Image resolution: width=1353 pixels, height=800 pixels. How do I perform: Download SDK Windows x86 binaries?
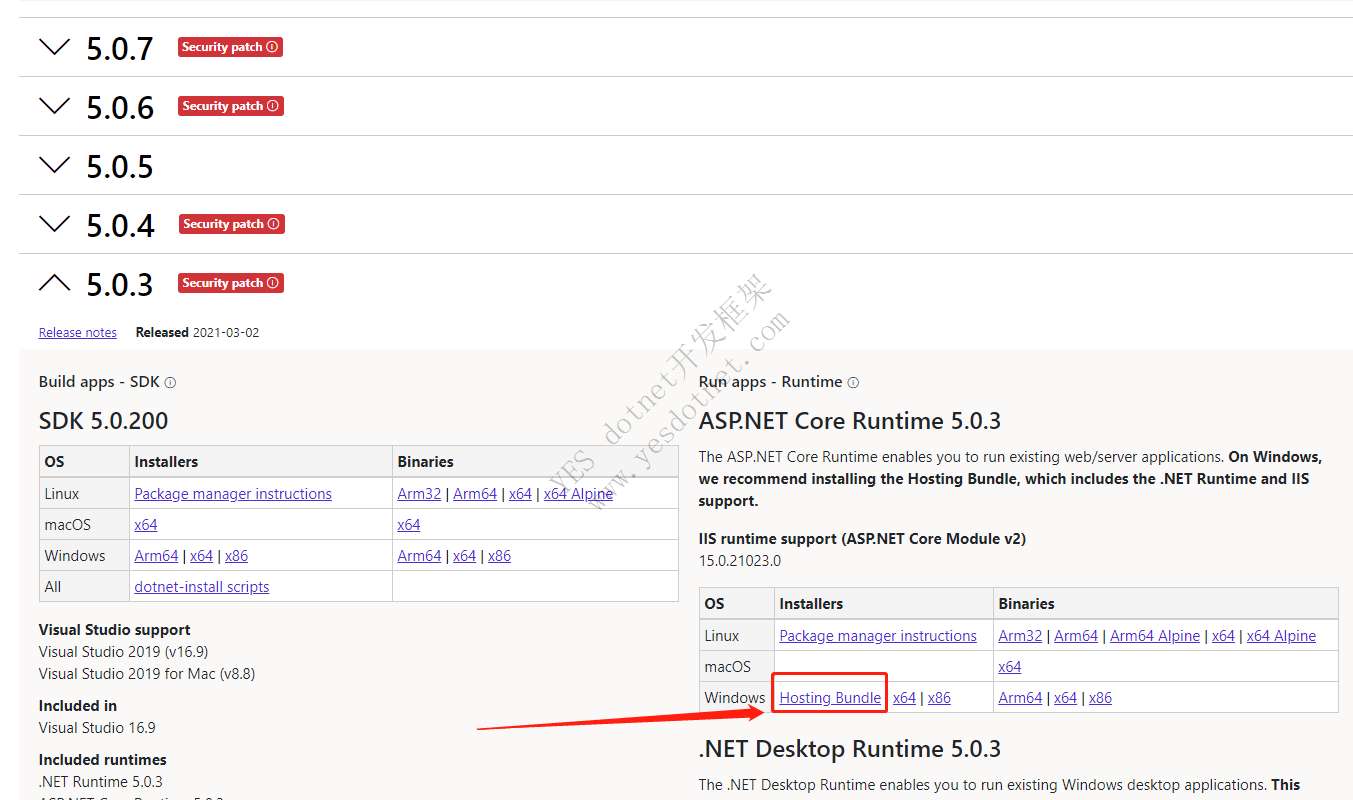(500, 556)
